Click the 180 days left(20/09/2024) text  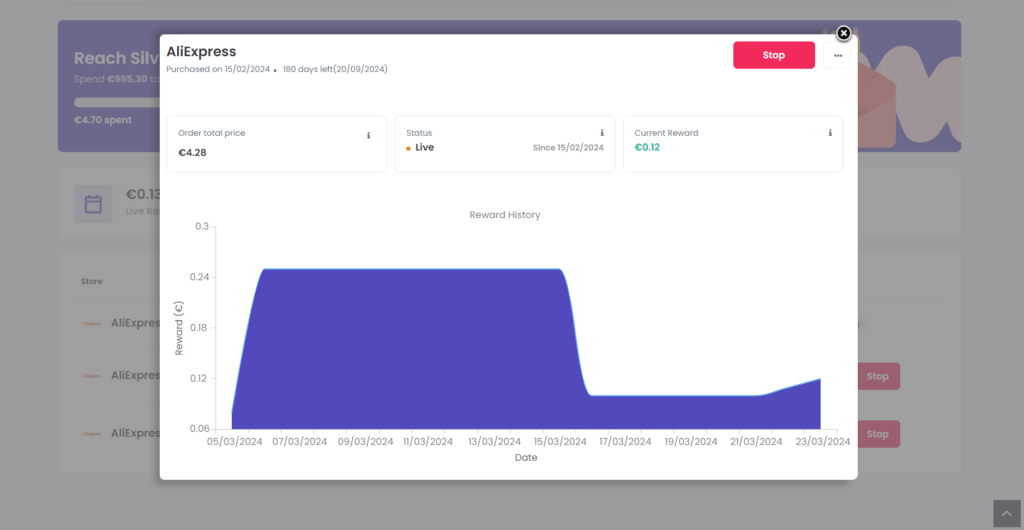coord(335,69)
